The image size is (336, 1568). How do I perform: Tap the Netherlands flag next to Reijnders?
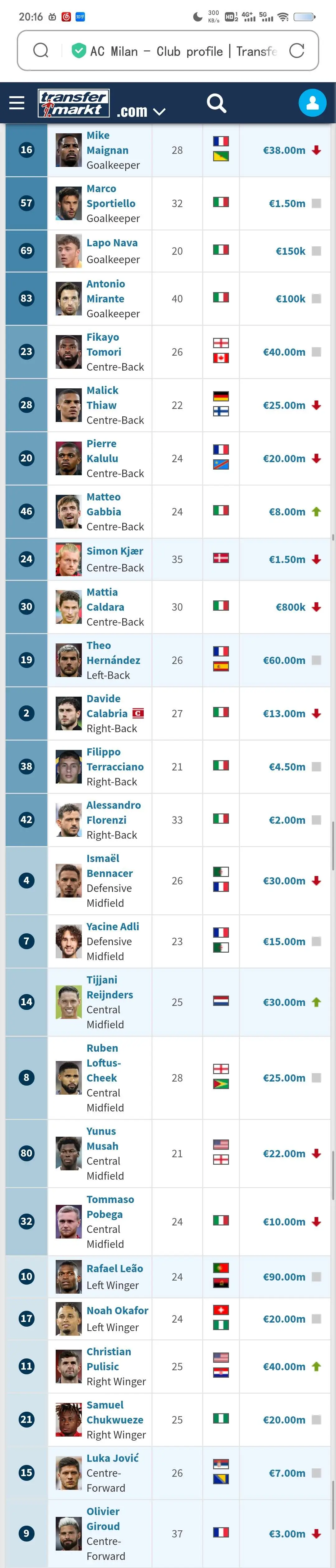(221, 1001)
